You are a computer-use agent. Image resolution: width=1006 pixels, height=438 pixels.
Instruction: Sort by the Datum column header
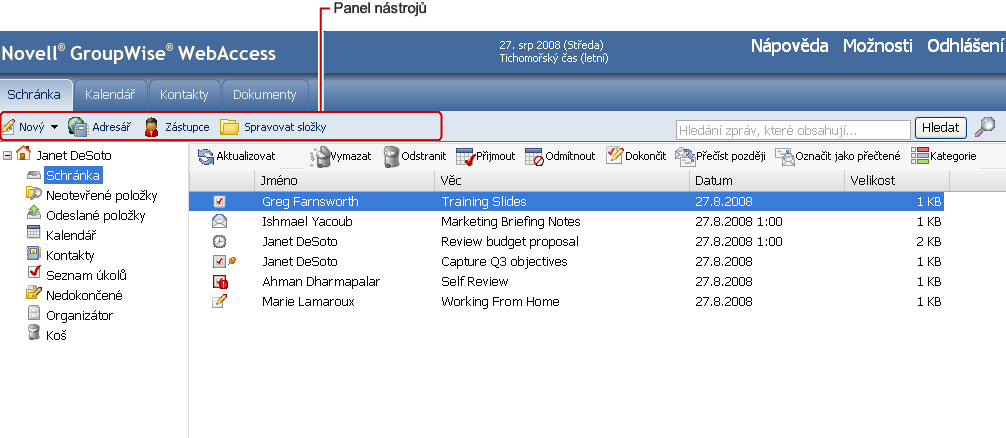click(767, 181)
